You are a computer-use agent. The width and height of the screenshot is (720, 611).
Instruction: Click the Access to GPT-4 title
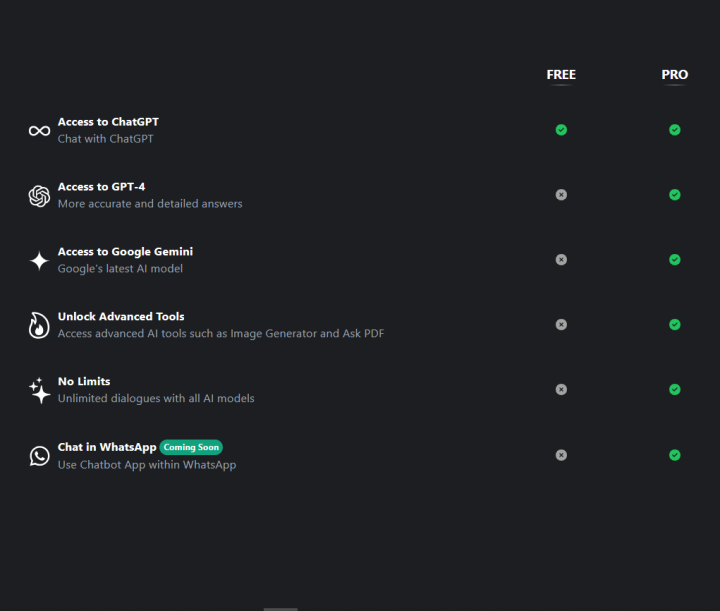(101, 187)
